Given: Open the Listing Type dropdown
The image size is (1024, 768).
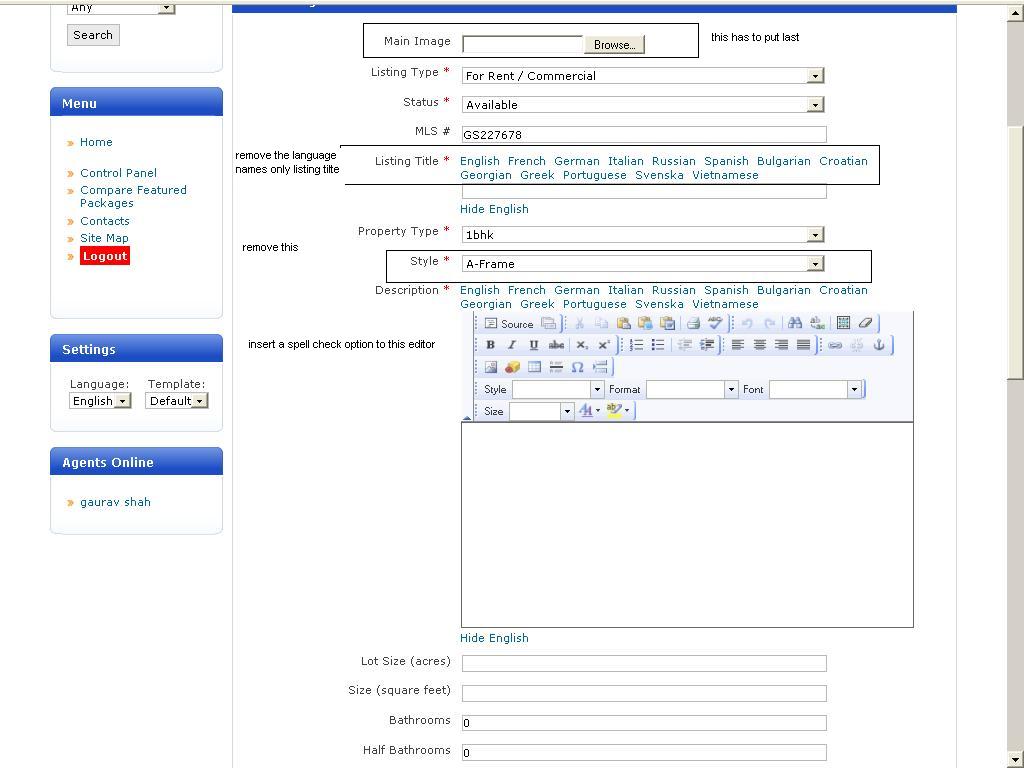Looking at the screenshot, I should [x=643, y=76].
